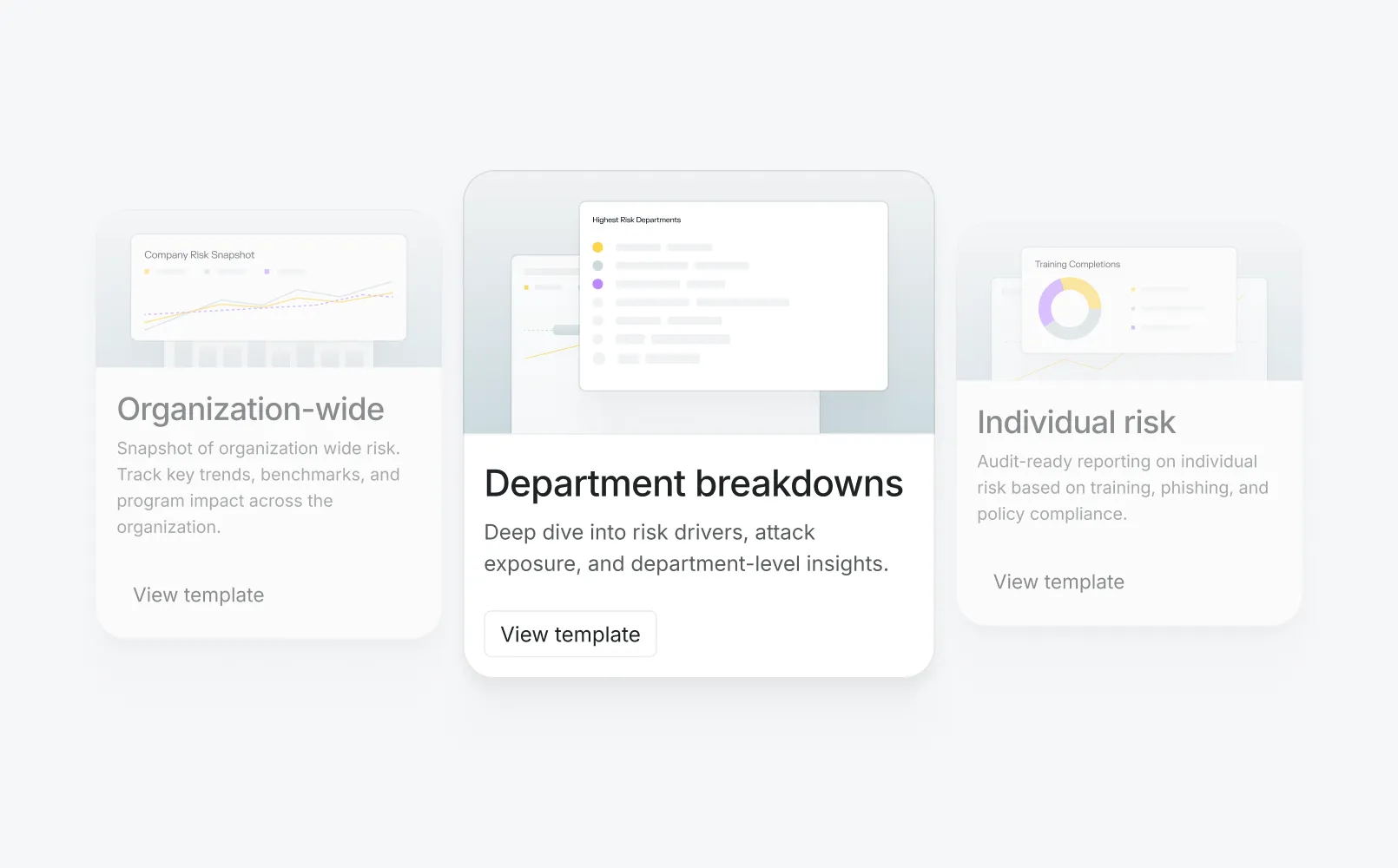Select View template on Individual risk card
The height and width of the screenshot is (868, 1398).
(x=1058, y=582)
